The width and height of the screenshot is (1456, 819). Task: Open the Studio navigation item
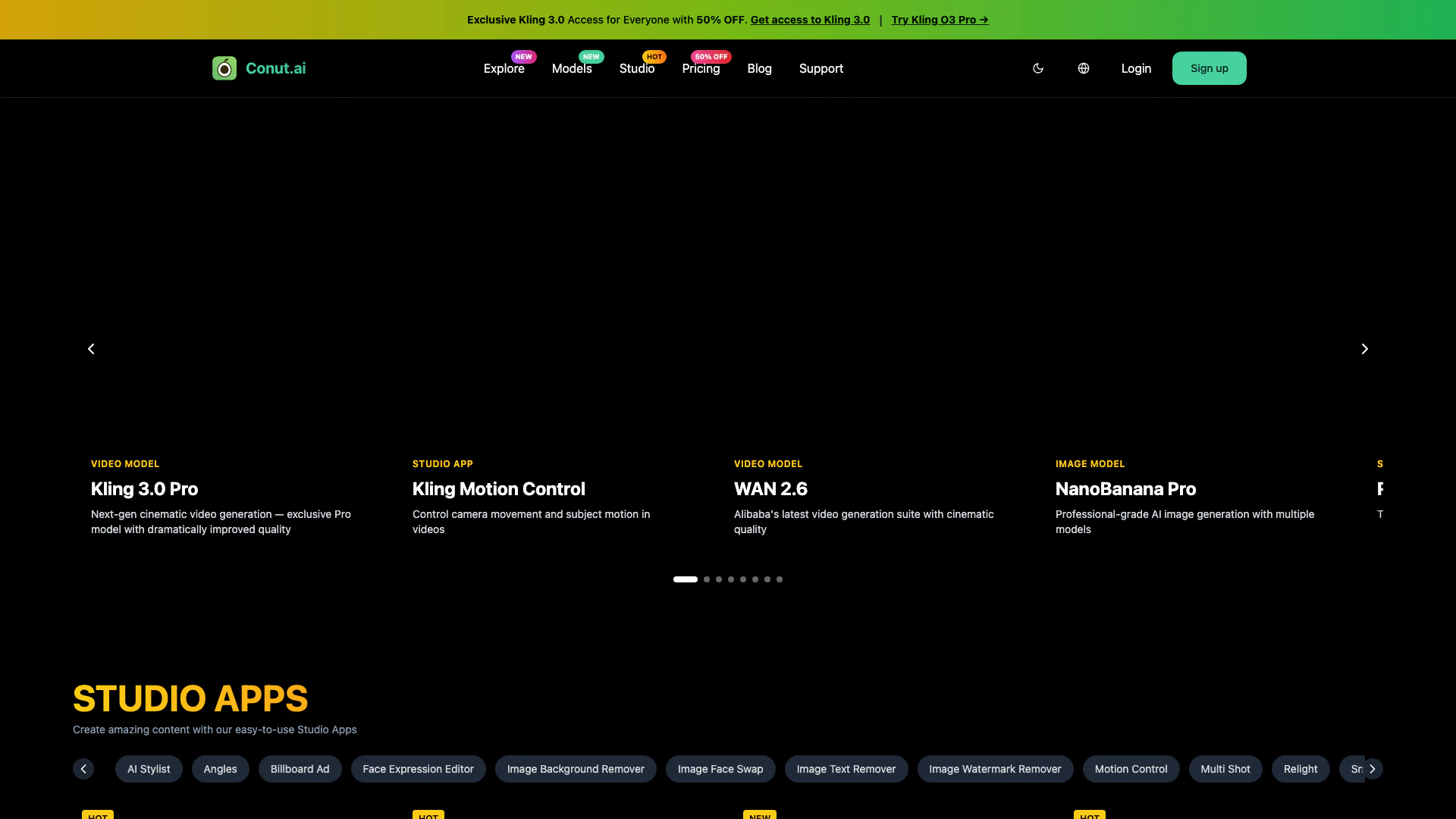point(636,69)
